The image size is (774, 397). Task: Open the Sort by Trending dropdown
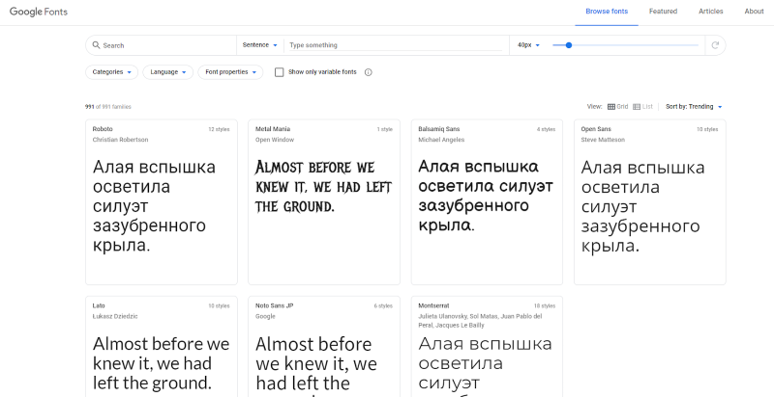click(x=694, y=107)
